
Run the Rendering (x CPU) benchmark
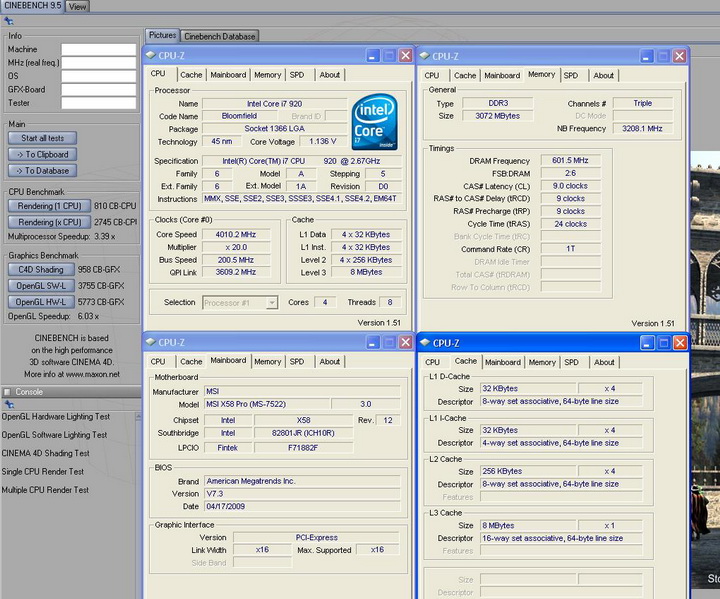point(49,222)
